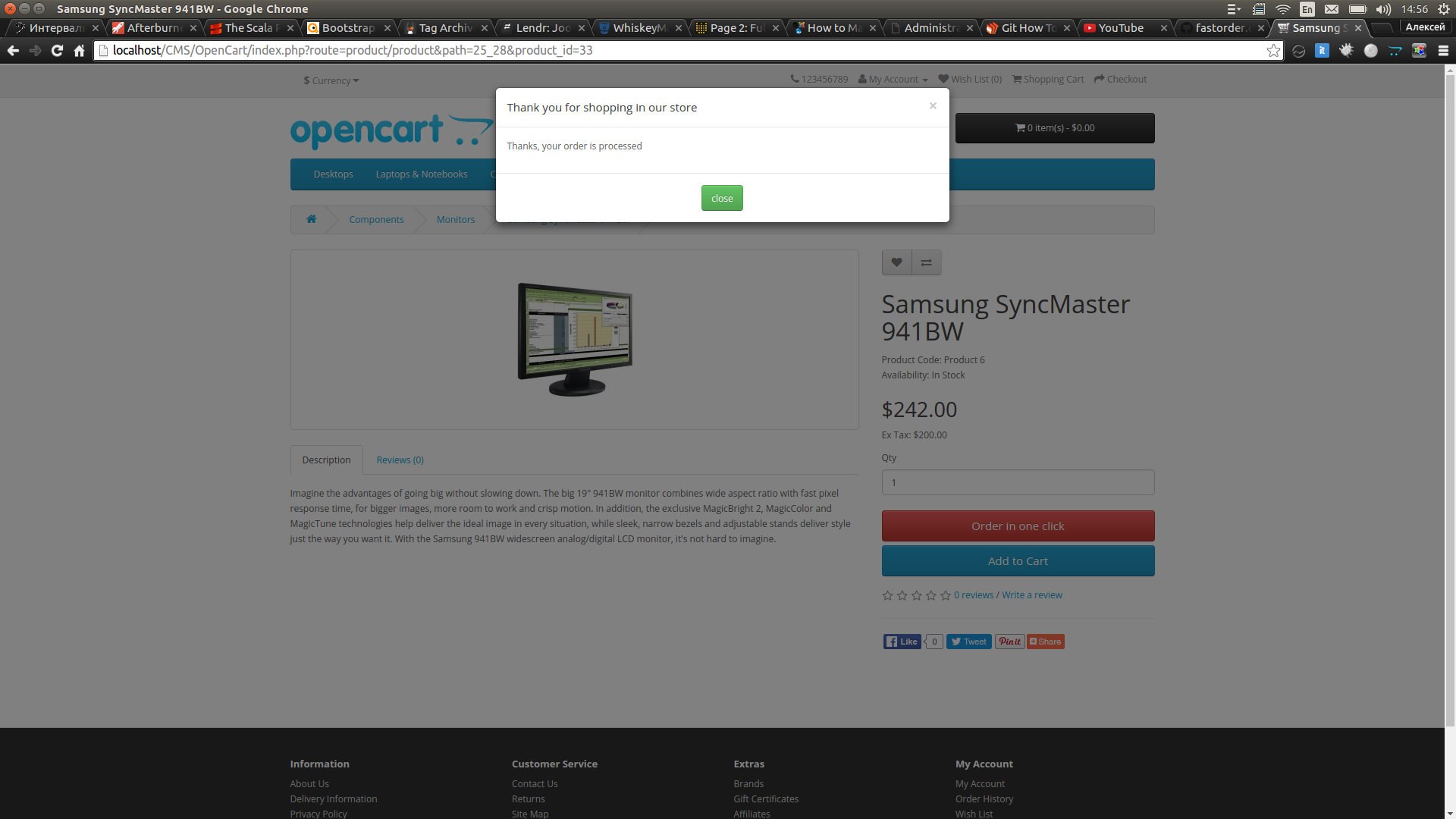This screenshot has height=819, width=1456.
Task: Click the Facebook Like button
Action: (902, 642)
